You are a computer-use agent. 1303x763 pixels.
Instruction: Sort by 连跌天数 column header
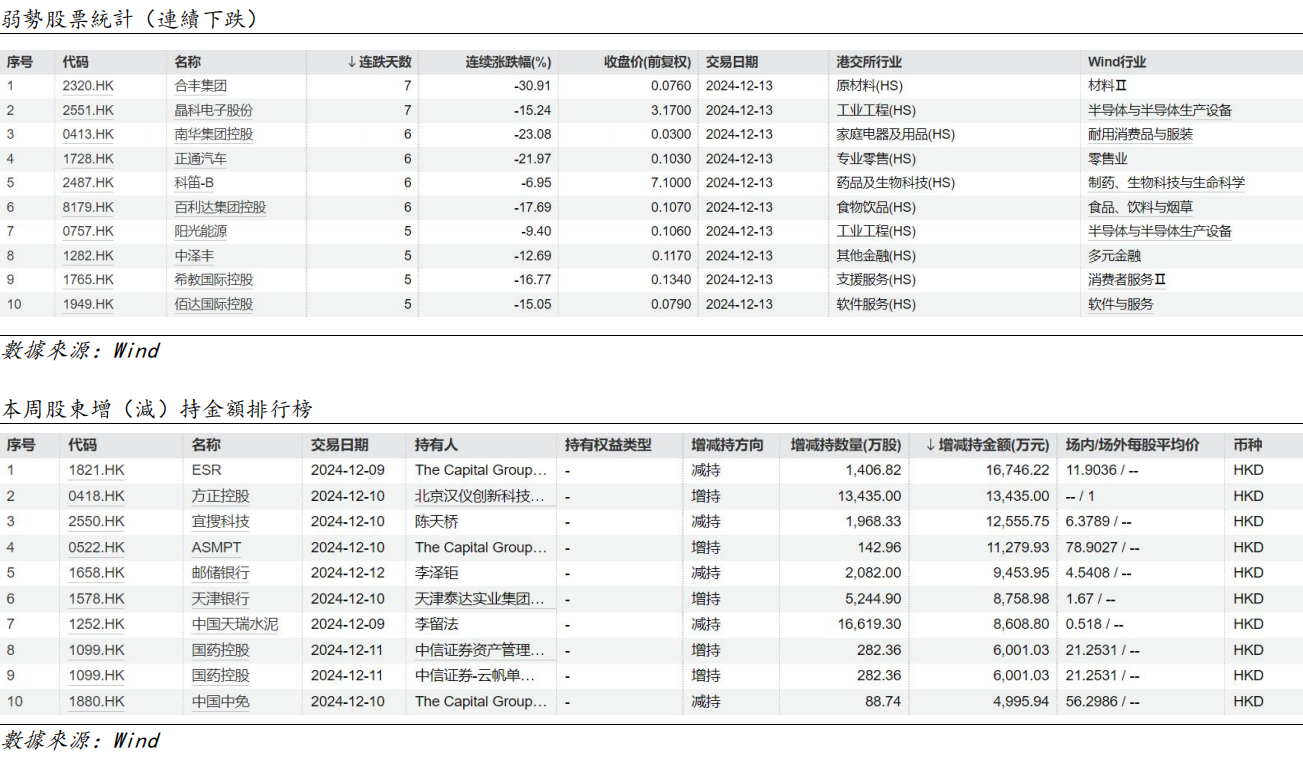[379, 62]
